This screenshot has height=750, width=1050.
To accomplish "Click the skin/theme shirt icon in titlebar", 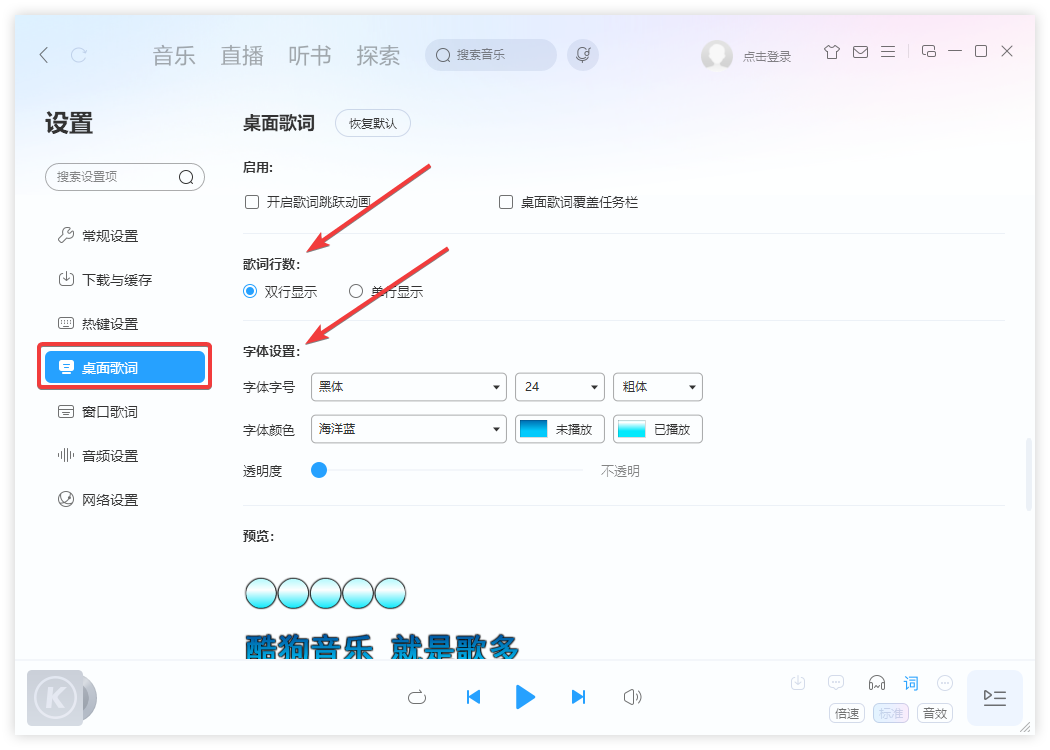I will click(831, 51).
